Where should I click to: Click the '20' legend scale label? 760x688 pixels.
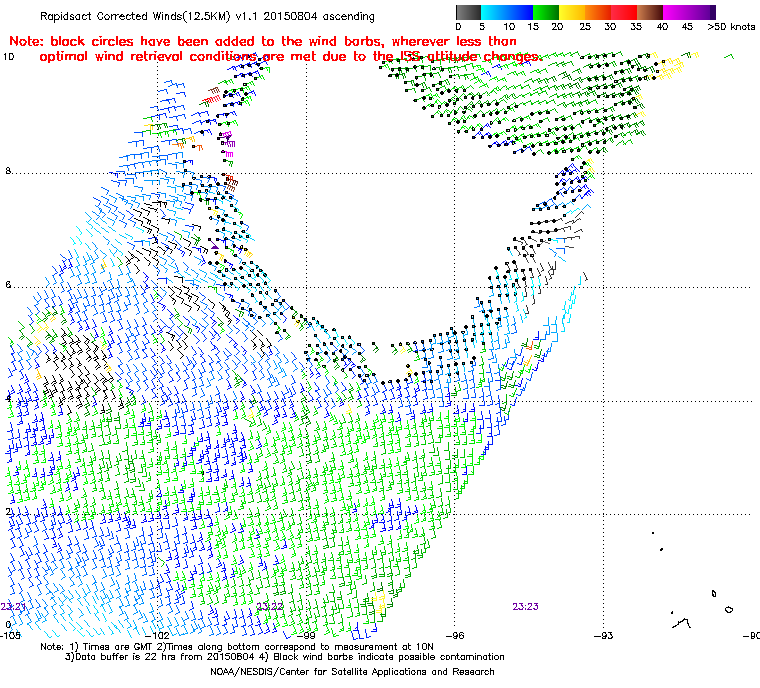[x=557, y=27]
